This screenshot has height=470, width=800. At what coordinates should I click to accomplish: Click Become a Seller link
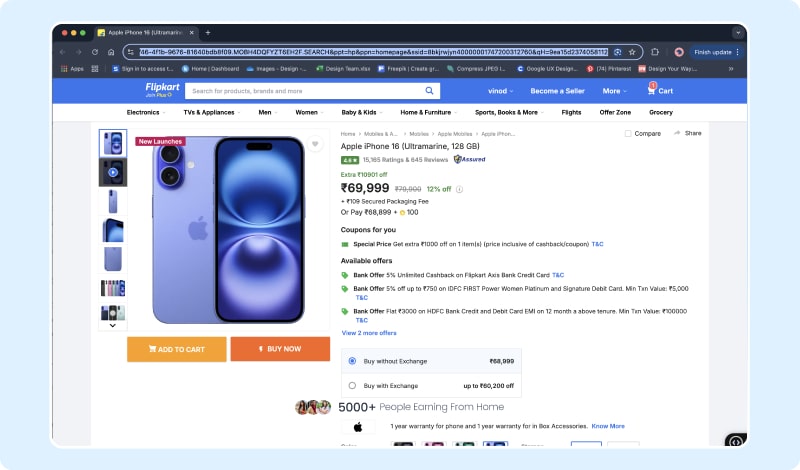coord(557,91)
